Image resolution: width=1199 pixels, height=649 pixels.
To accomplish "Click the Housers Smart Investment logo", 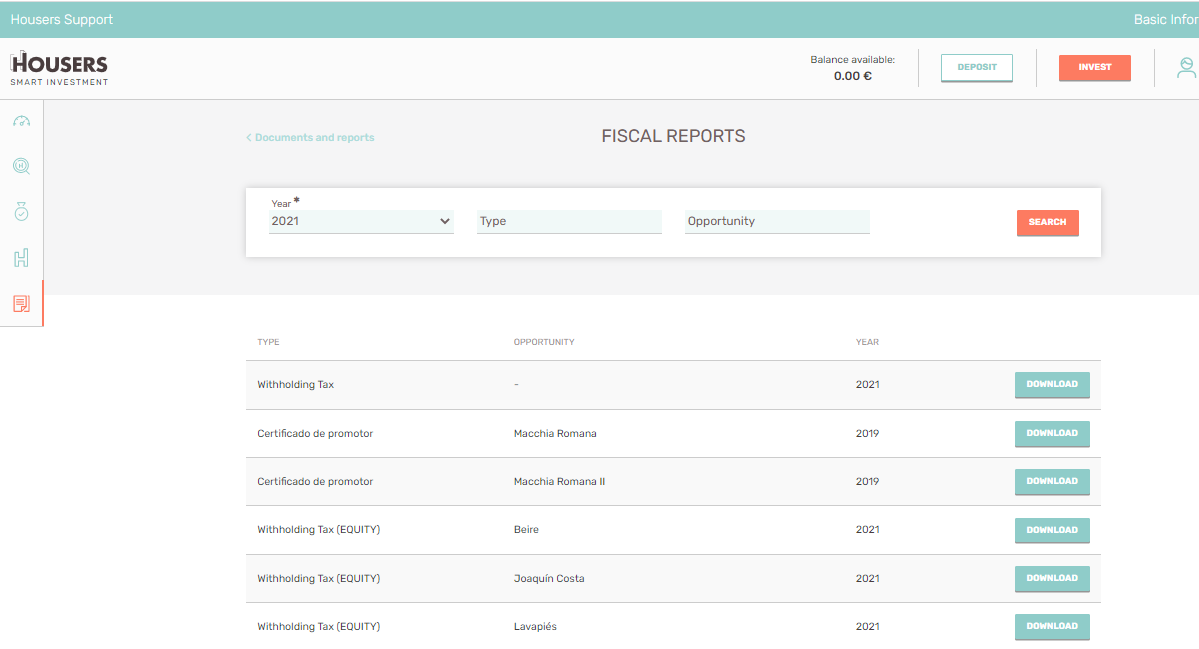I will click(59, 69).
